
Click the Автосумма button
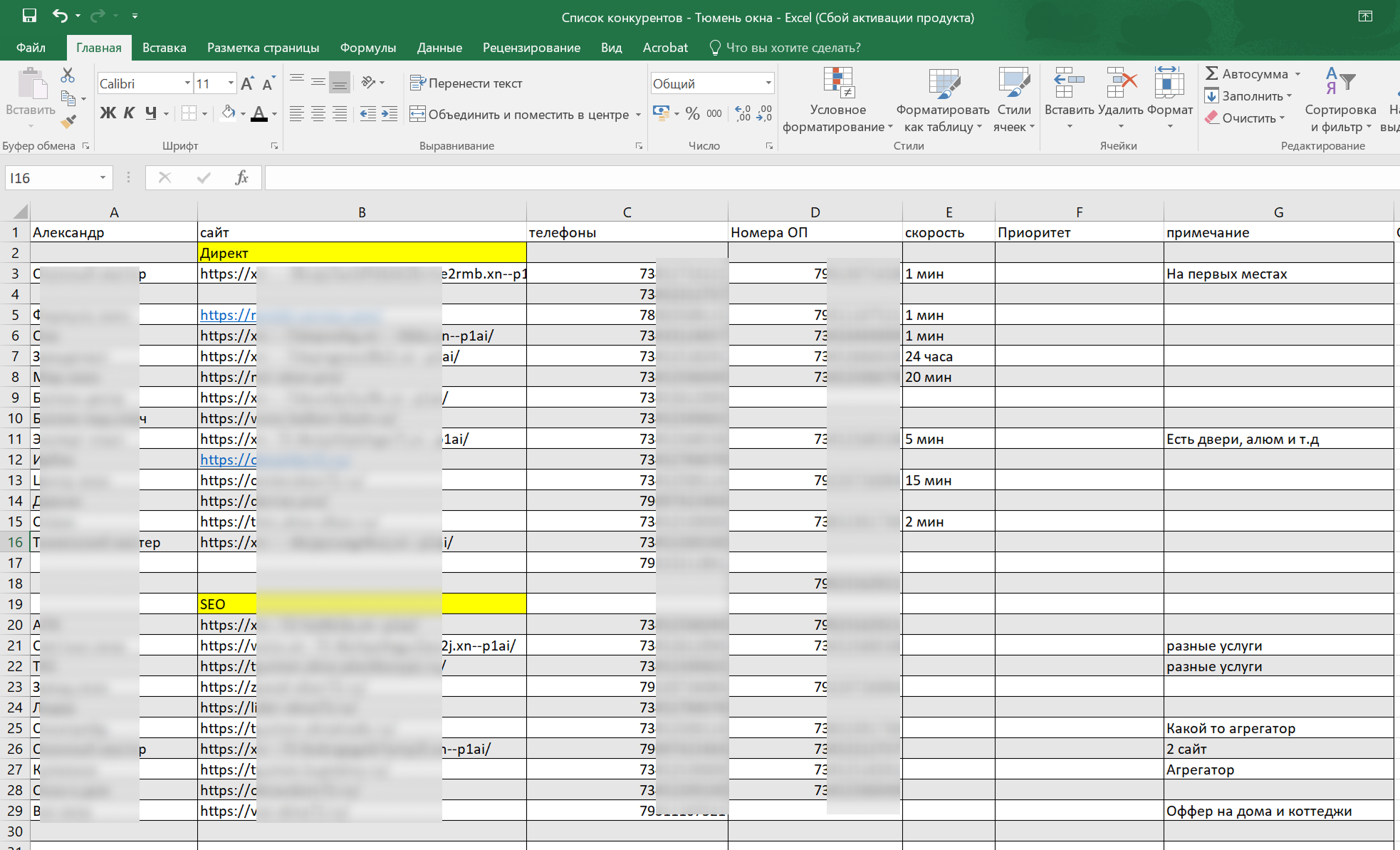coord(1247,73)
